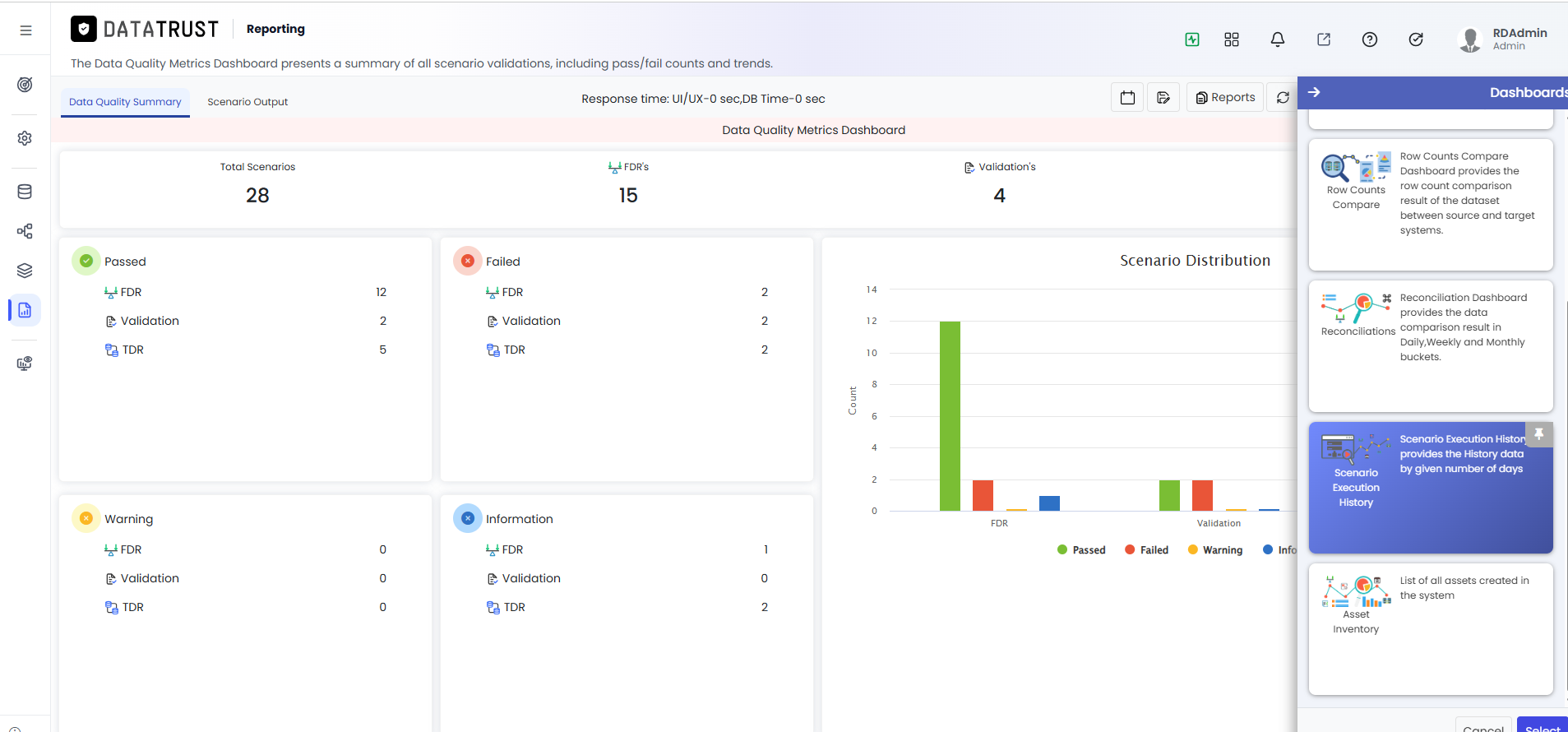The image size is (1568, 732).
Task: Switch to Scenario Output tab
Action: pyautogui.click(x=247, y=102)
